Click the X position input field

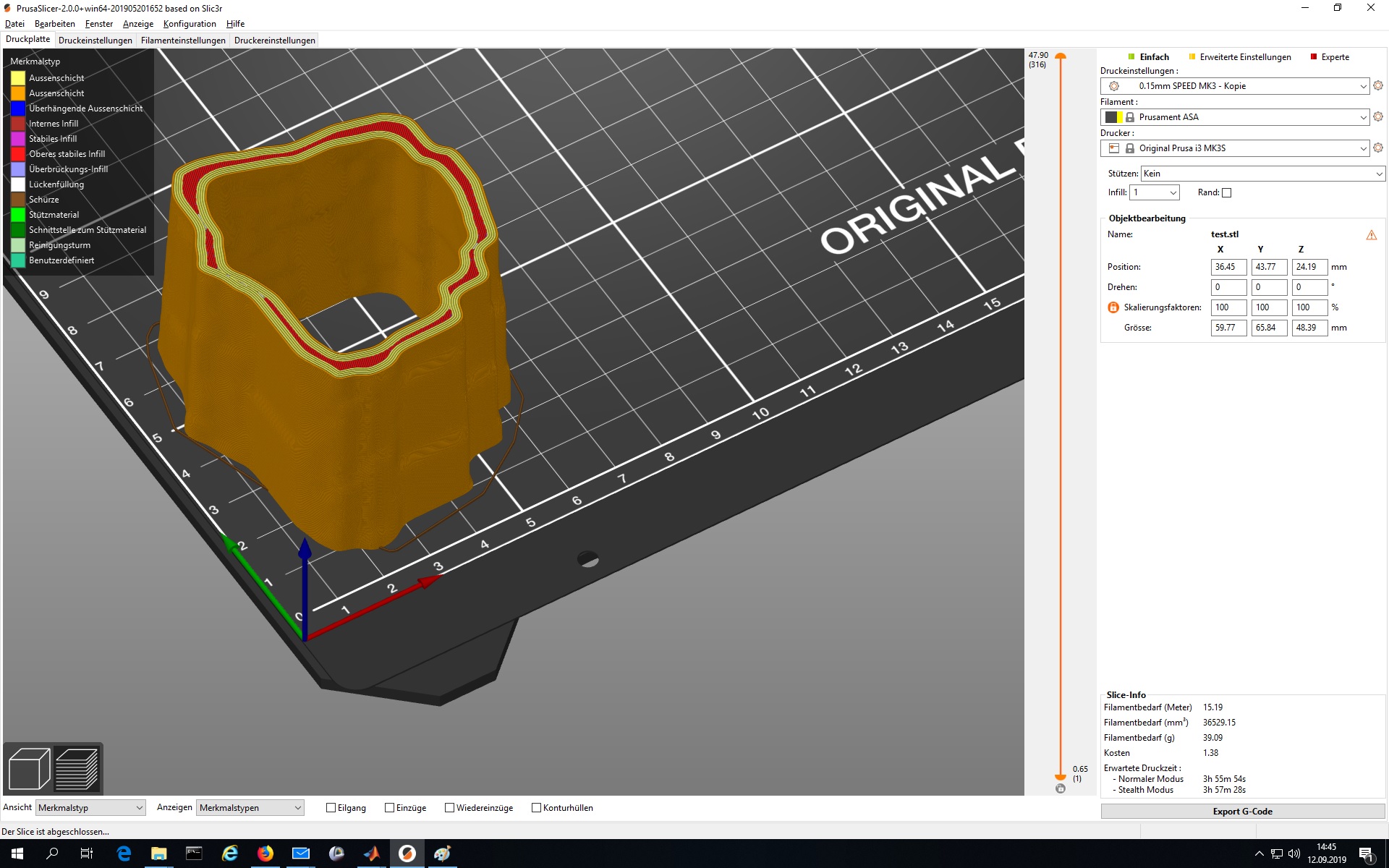(x=1228, y=267)
